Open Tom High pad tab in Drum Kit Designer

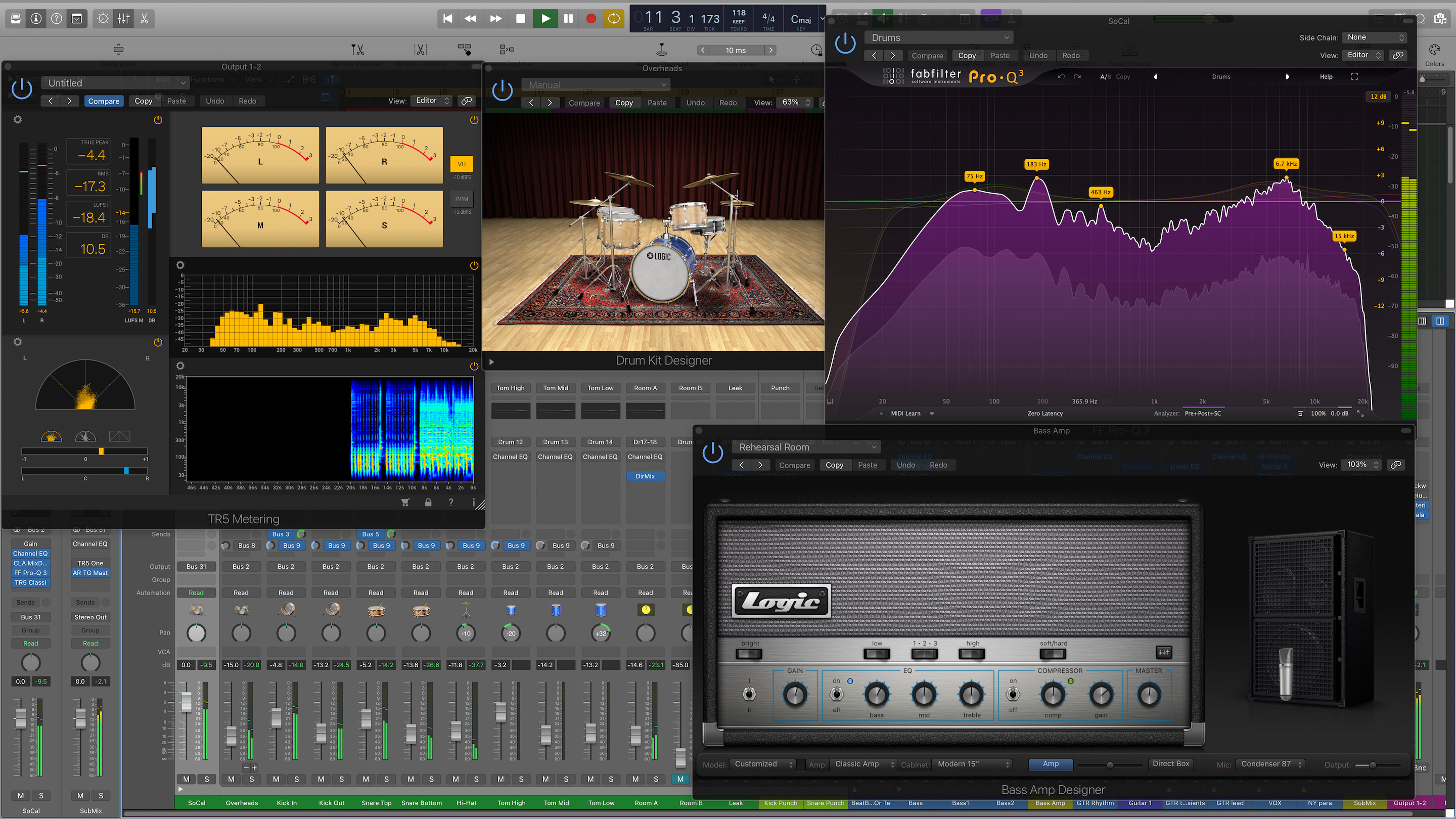pos(511,388)
